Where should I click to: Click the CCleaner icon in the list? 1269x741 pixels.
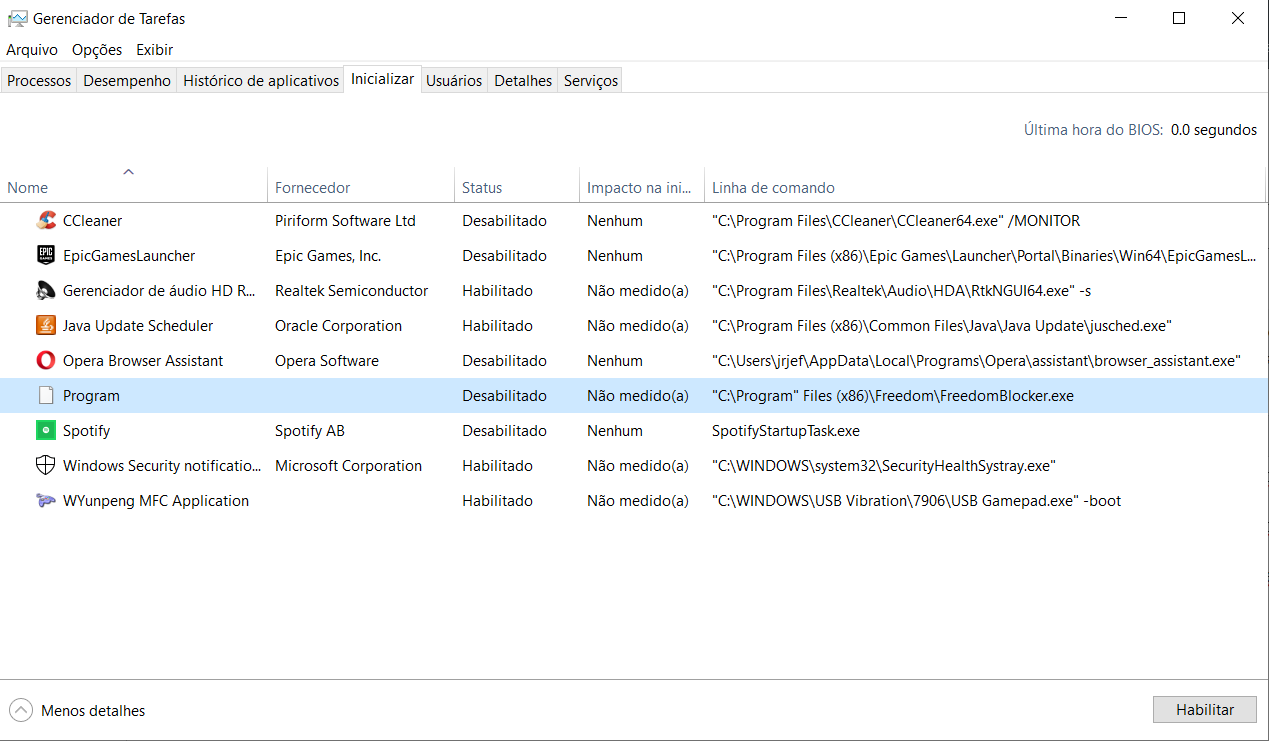[x=46, y=221]
